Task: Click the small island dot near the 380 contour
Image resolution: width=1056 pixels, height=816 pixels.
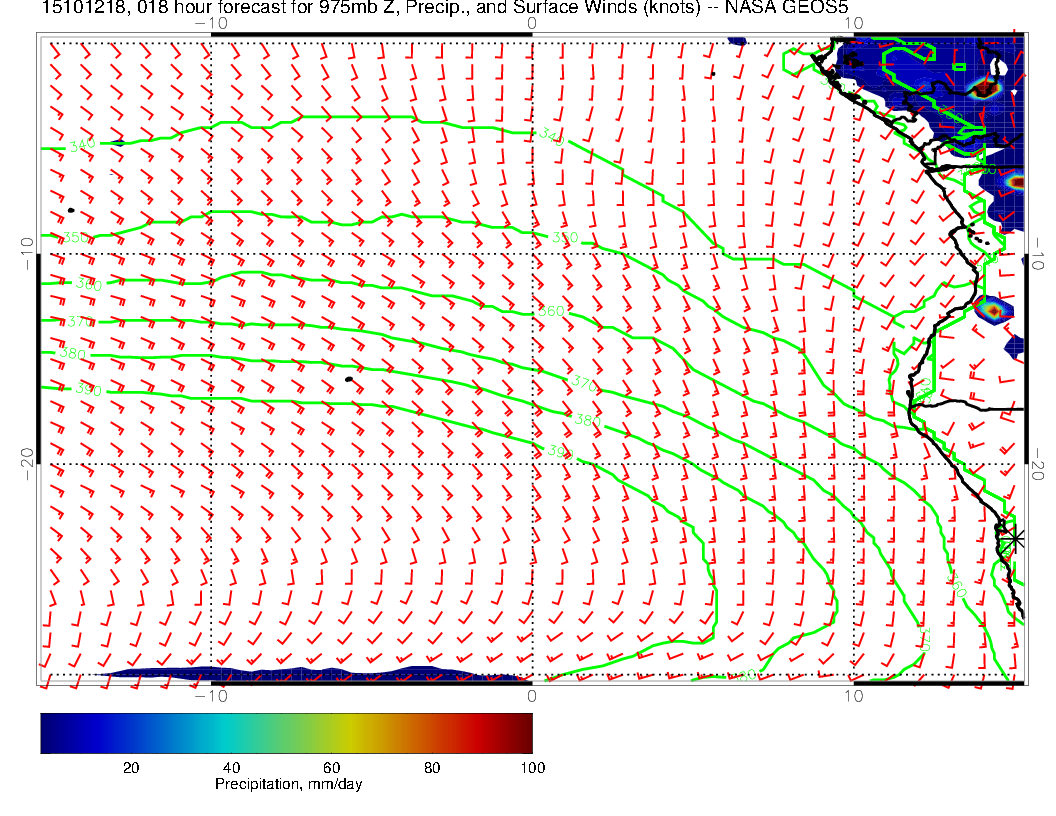Action: (x=349, y=379)
